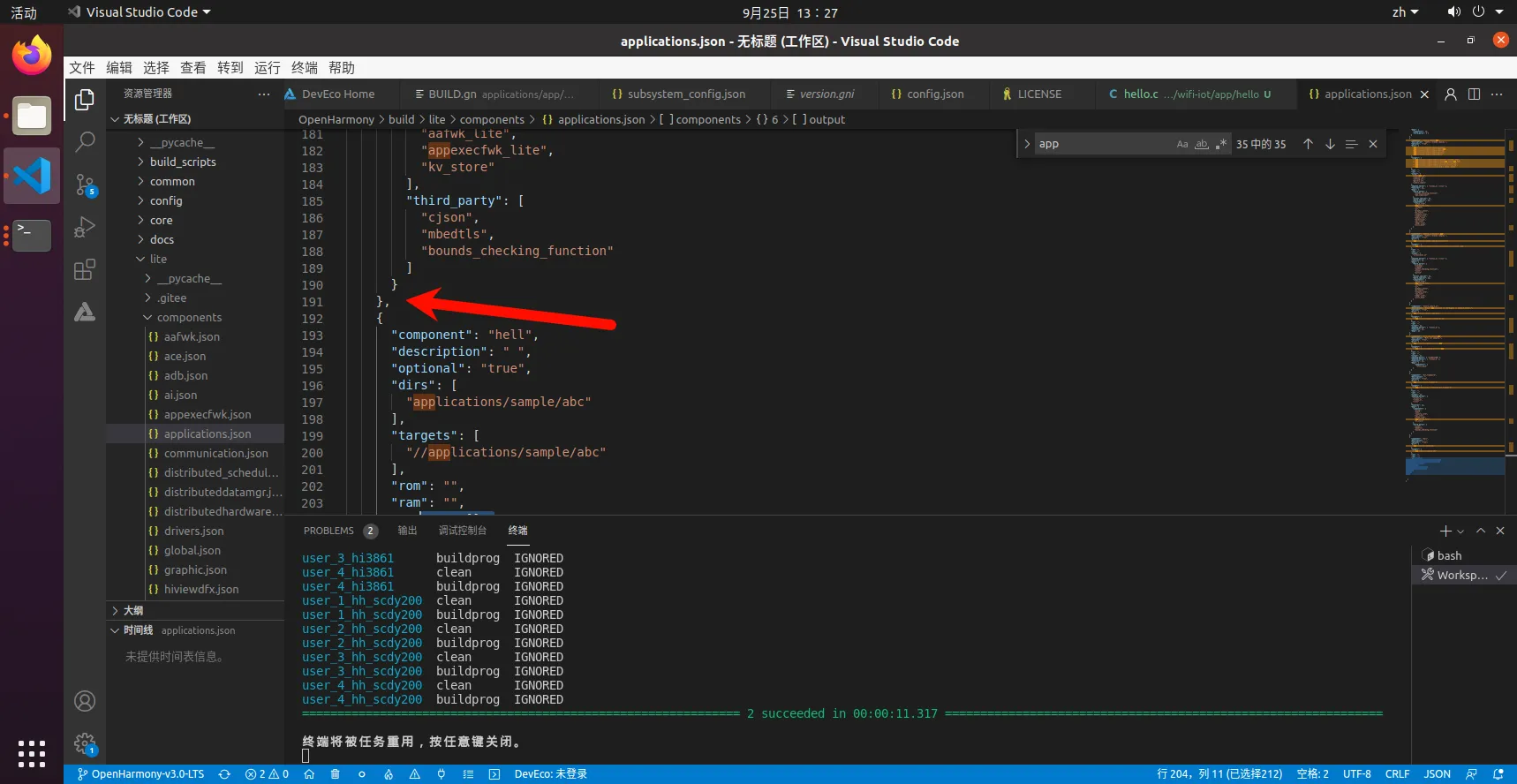Open the Run and Debug view
1517x784 pixels.
pos(85,227)
